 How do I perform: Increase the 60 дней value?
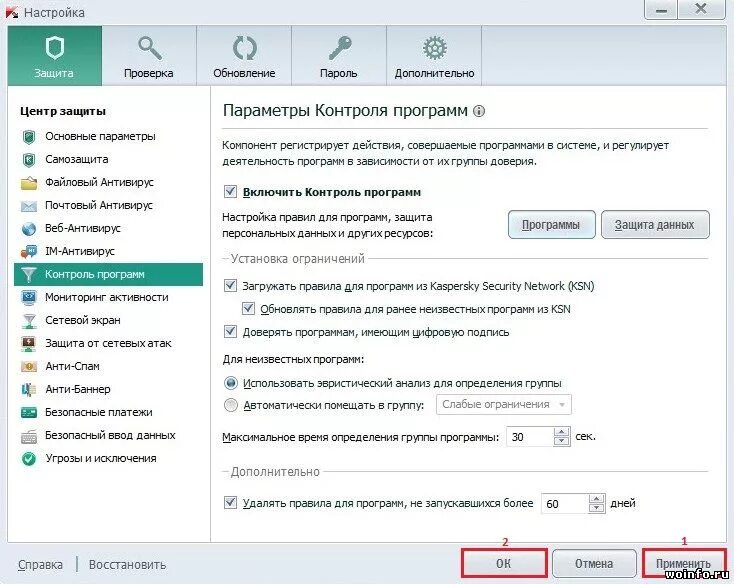click(596, 499)
